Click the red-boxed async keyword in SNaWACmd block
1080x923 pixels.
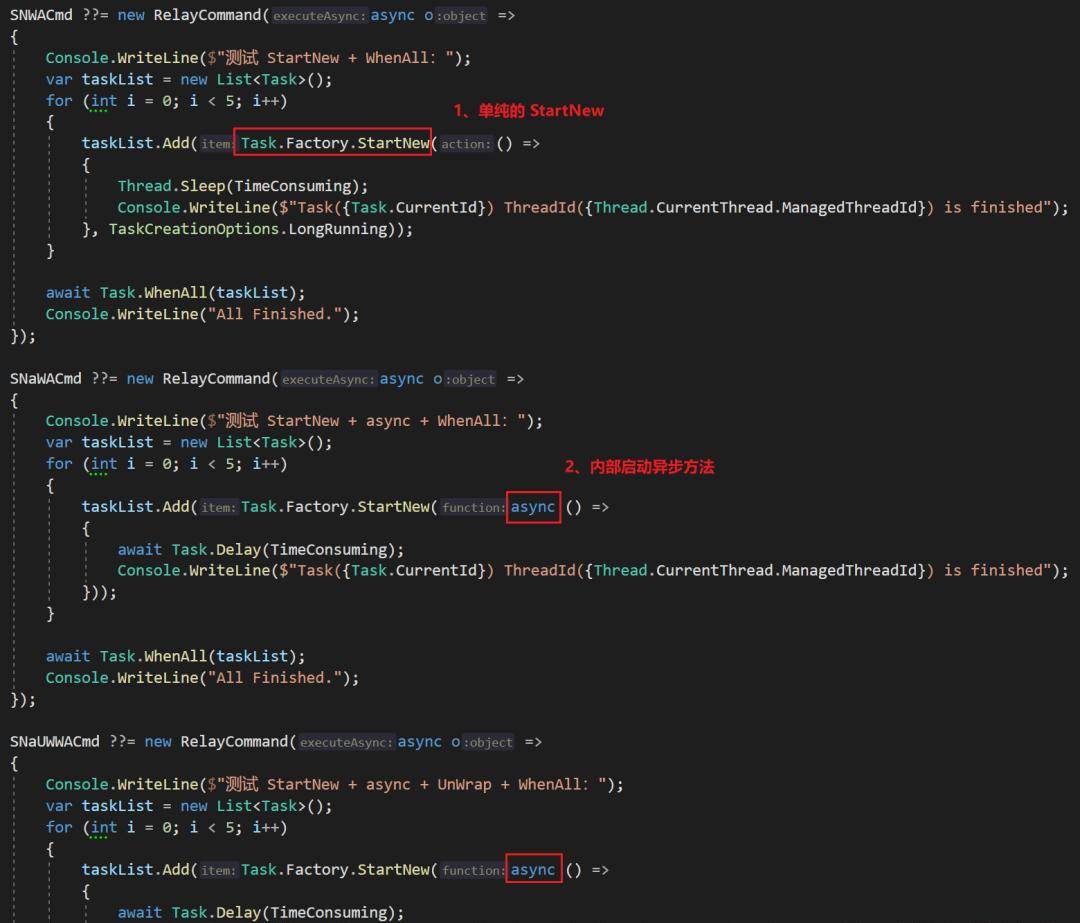pos(533,507)
